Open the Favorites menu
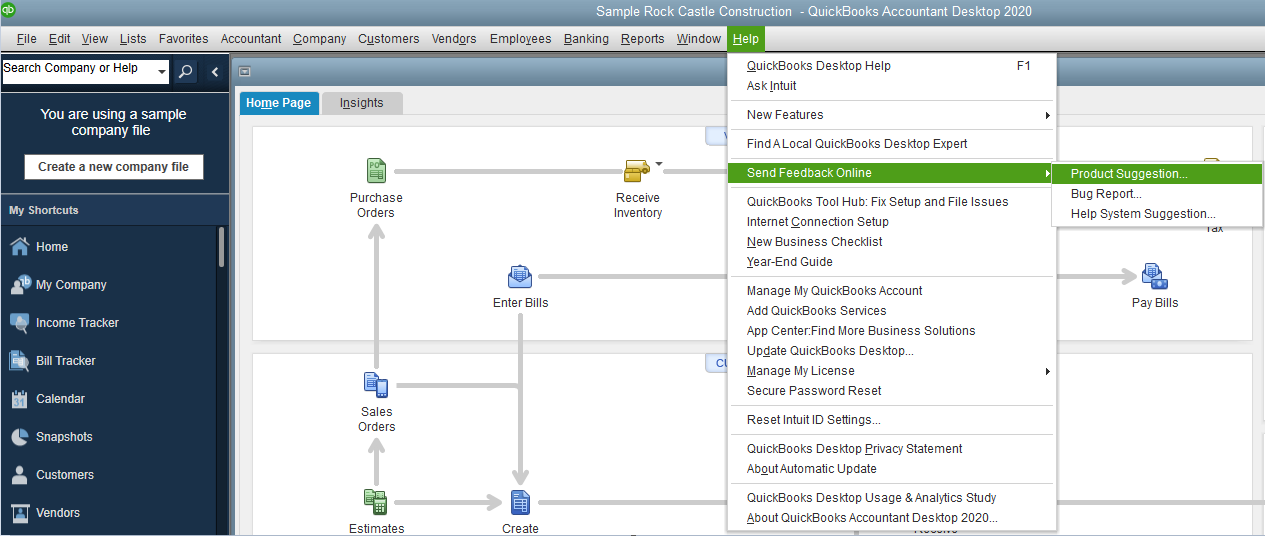Viewport: 1265px width, 536px height. 184,39
